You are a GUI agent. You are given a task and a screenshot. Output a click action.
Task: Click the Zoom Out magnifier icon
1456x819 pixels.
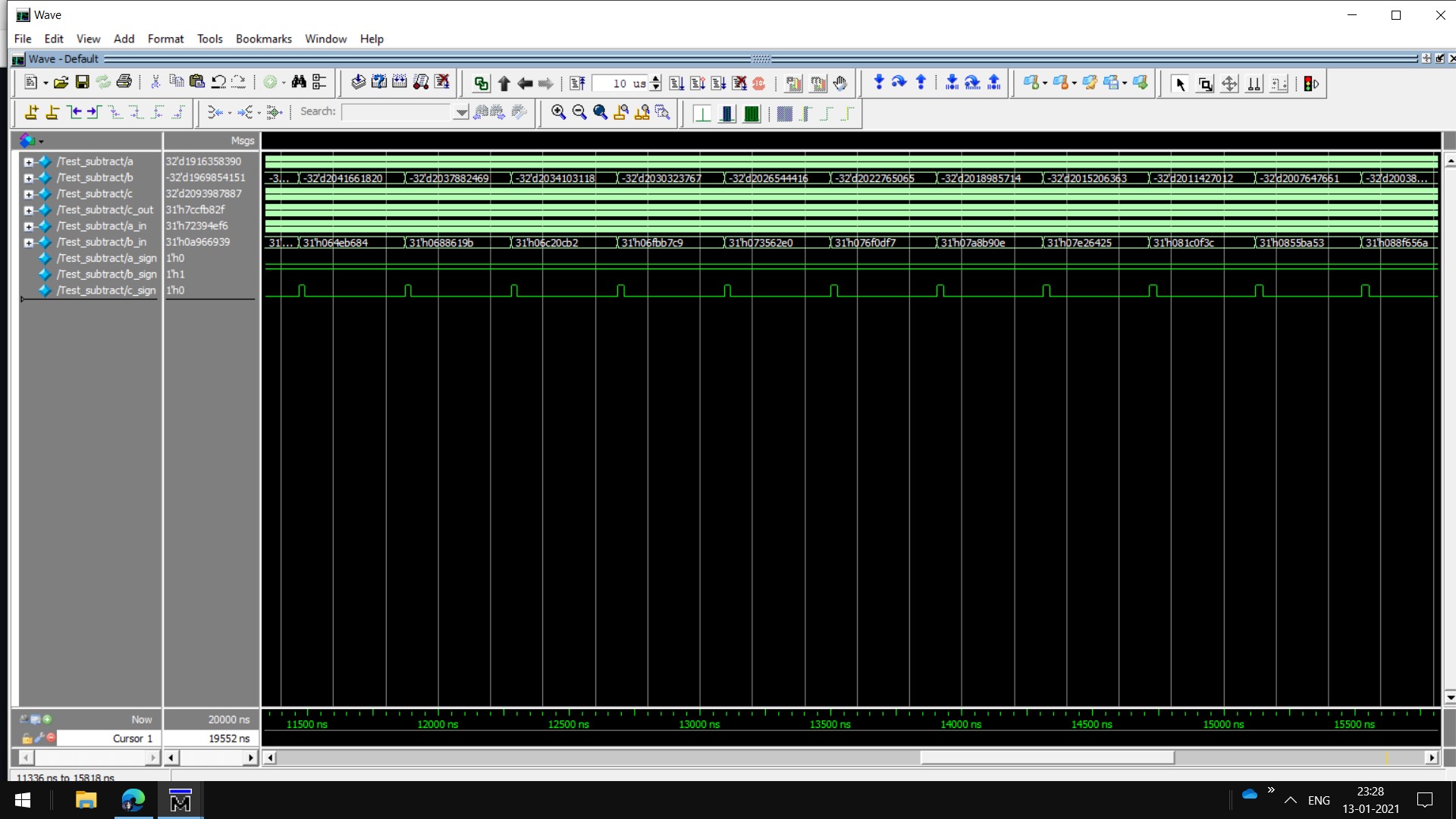579,112
